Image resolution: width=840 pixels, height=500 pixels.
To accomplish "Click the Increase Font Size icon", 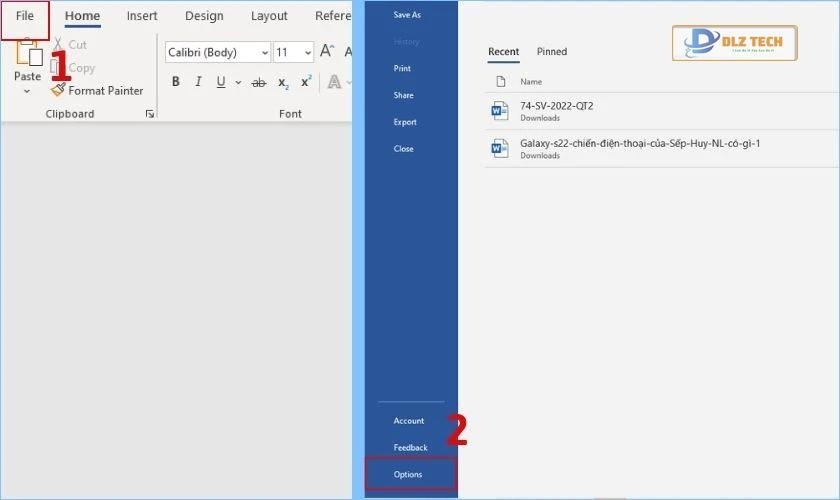I will (327, 51).
